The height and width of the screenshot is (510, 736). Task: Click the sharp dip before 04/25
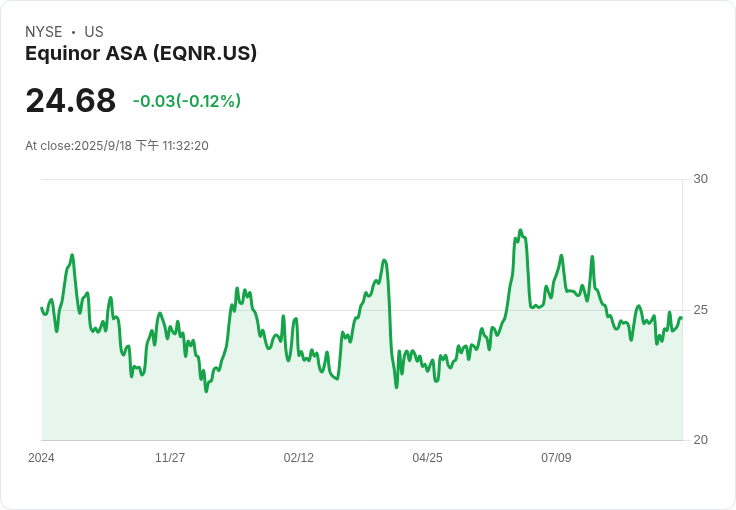tap(396, 386)
